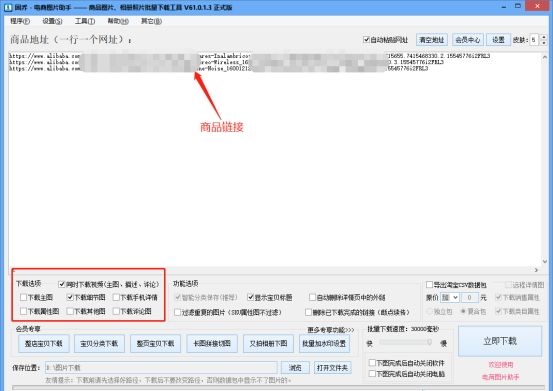This screenshot has width=553, height=391.
Task: Toggle 自动粘贴网址 checkbox
Action: coord(366,39)
